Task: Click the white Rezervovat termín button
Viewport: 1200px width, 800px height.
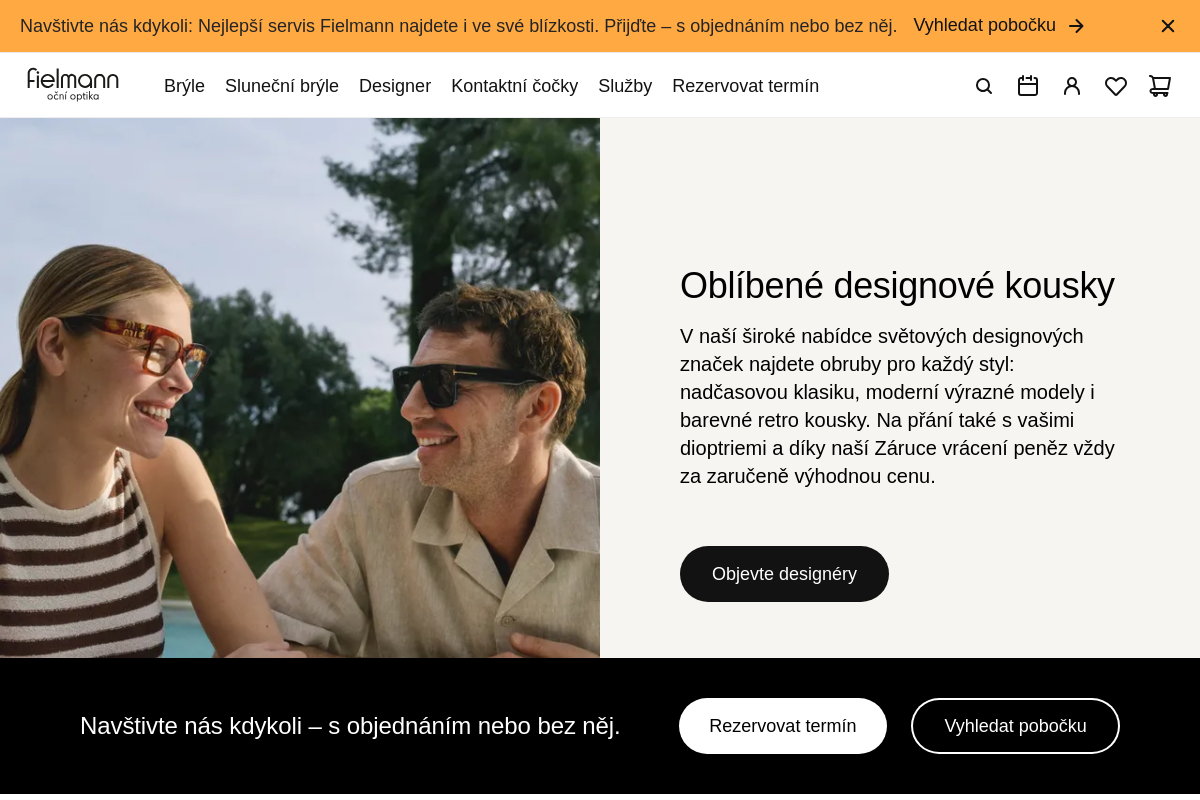Action: click(x=783, y=726)
